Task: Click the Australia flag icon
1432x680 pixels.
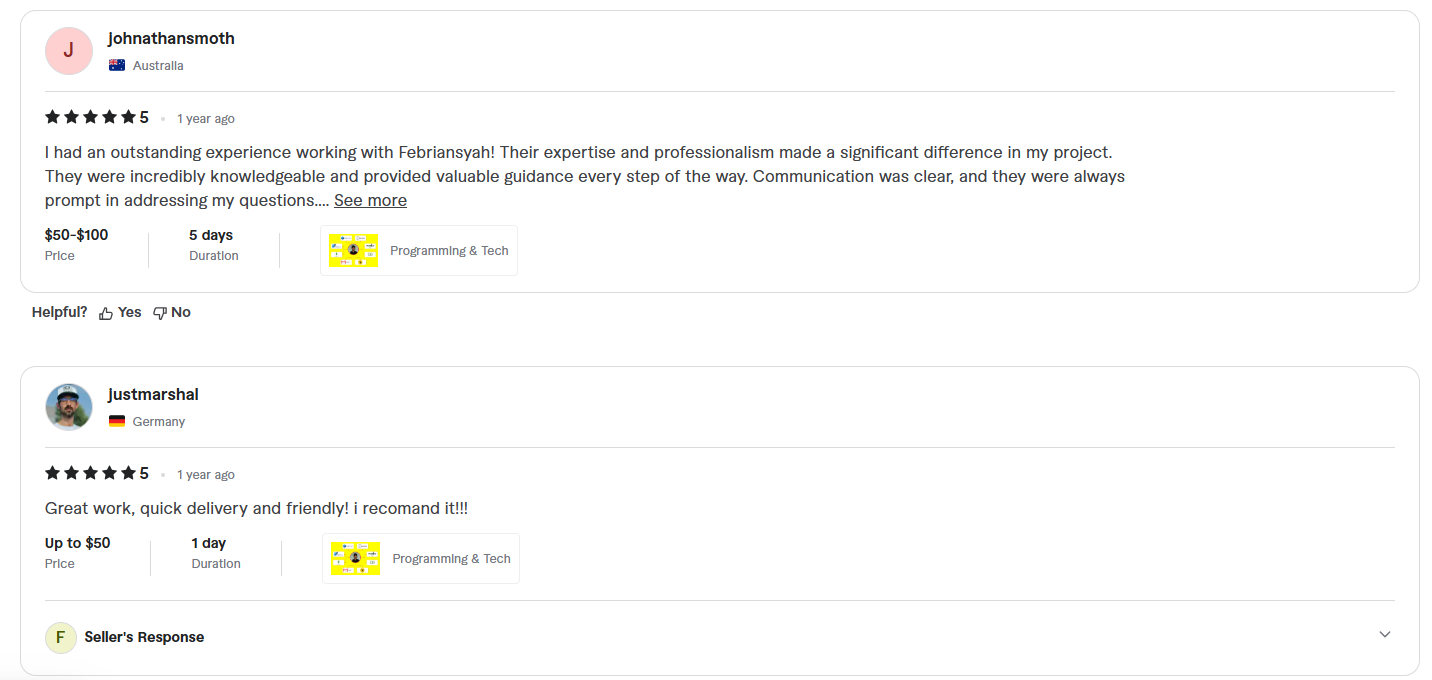Action: click(x=117, y=64)
